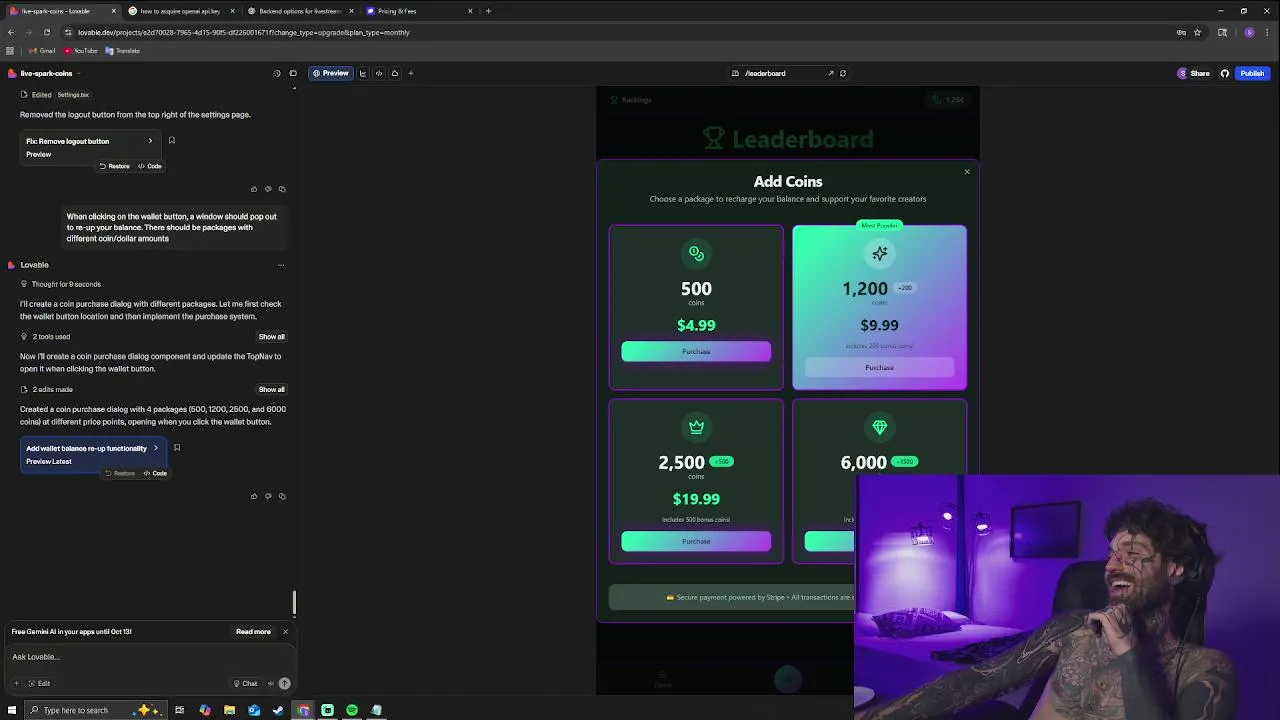Open the code view icon next to analytics
The image size is (1280, 720).
(379, 73)
